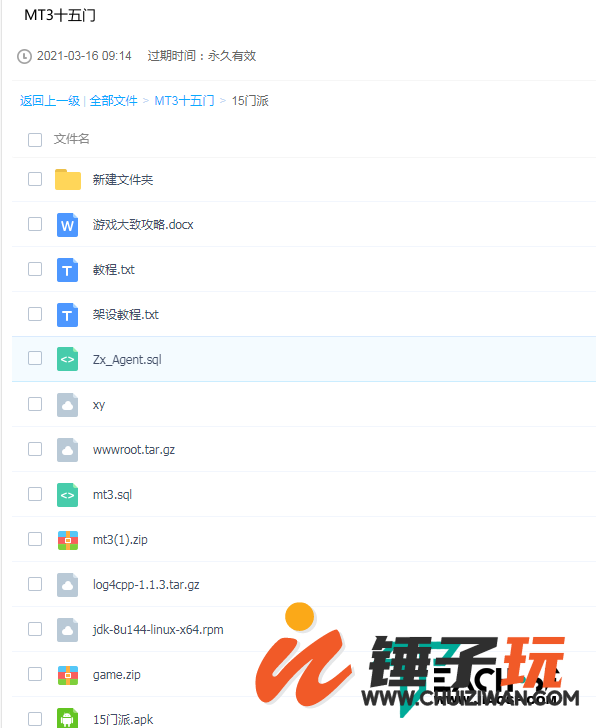
Task: Click the Word icon for 游戏大致攻略.docx
Action: point(67,225)
